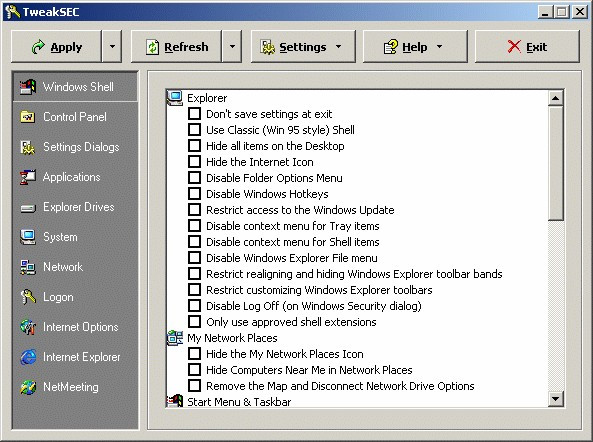Choose the Logon keys icon

(x=28, y=297)
